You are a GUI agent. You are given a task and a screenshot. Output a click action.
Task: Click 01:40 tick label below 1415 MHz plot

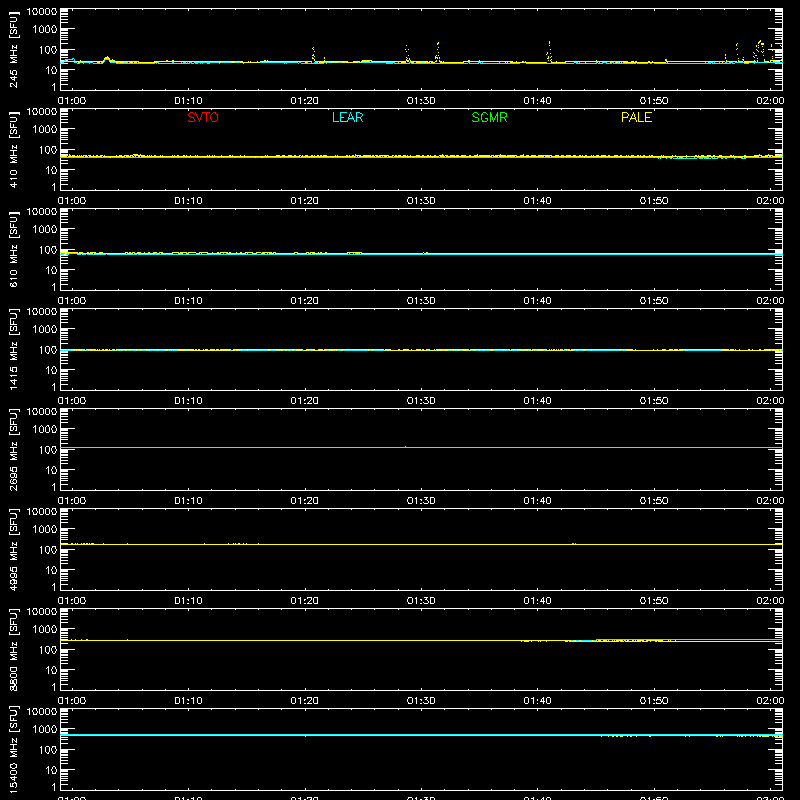pyautogui.click(x=537, y=401)
